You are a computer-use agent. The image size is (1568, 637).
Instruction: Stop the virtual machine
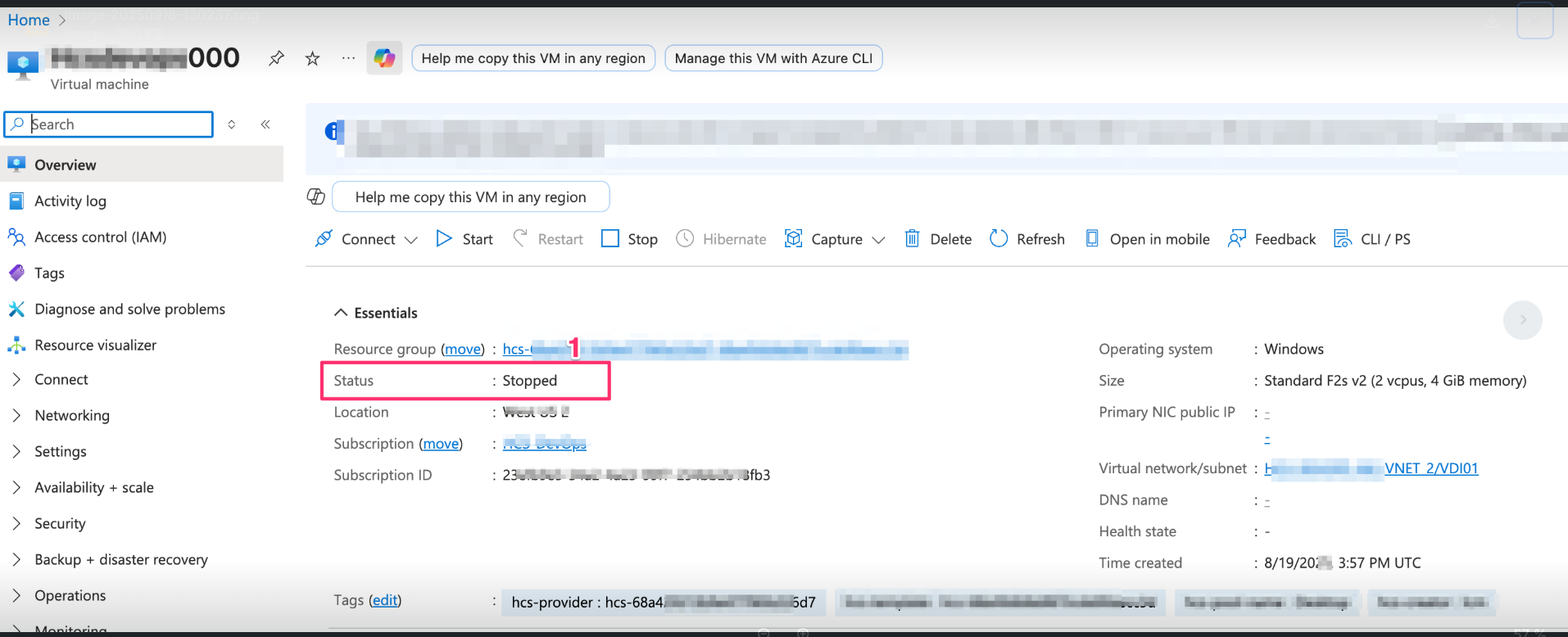[x=629, y=239]
